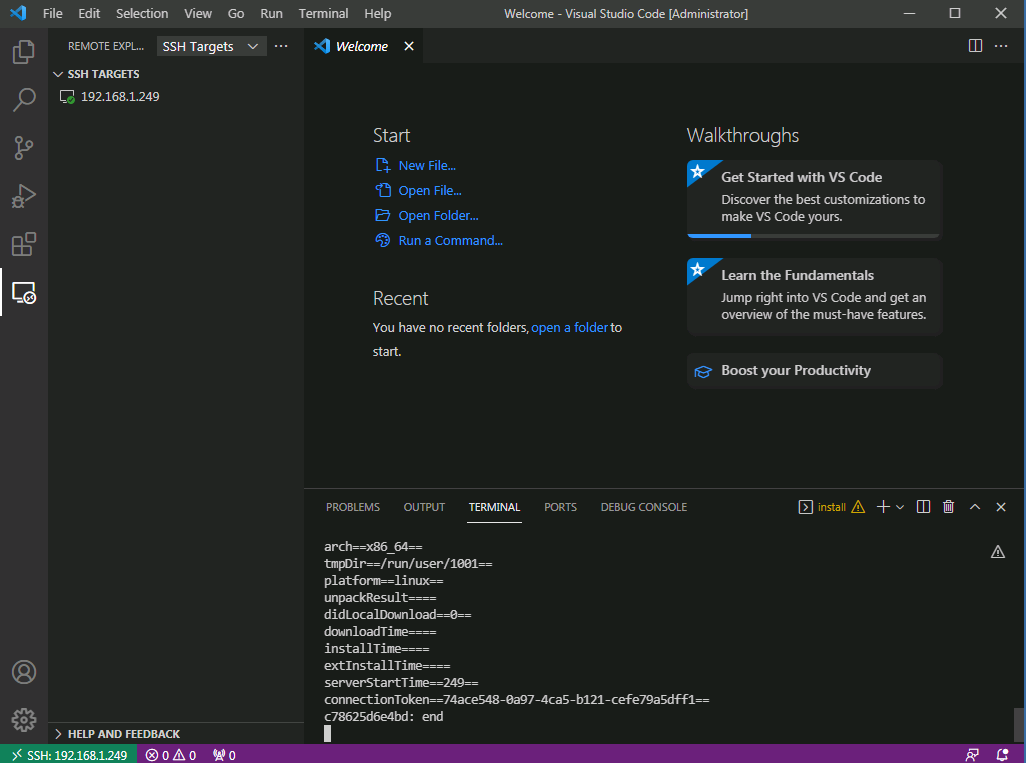
Task: Split the terminal panel
Action: coord(923,506)
